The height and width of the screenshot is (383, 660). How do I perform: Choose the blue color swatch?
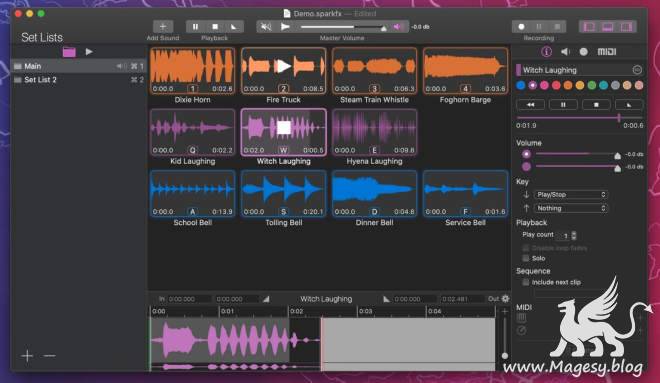521,85
